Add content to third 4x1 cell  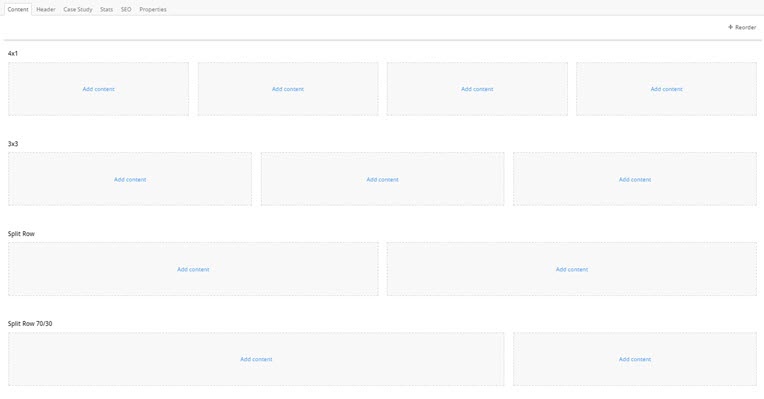477,89
